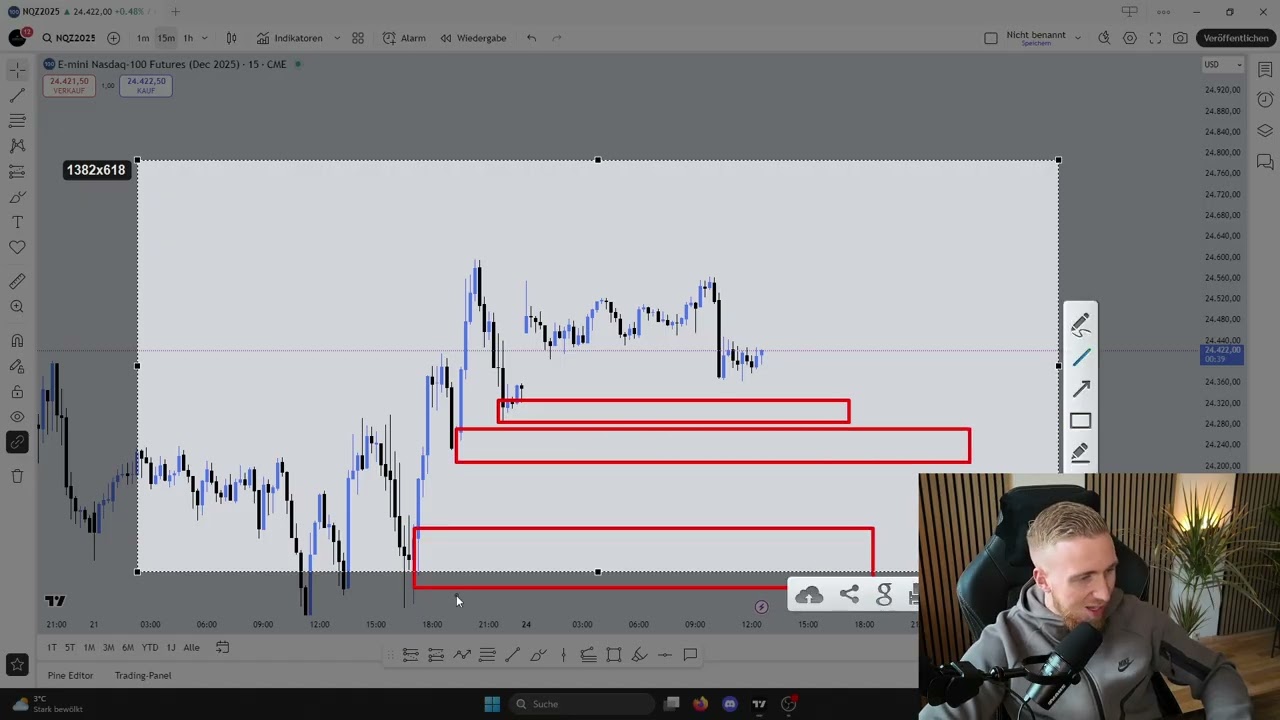Redo the chart action
The image size is (1280, 720).
coord(557,38)
